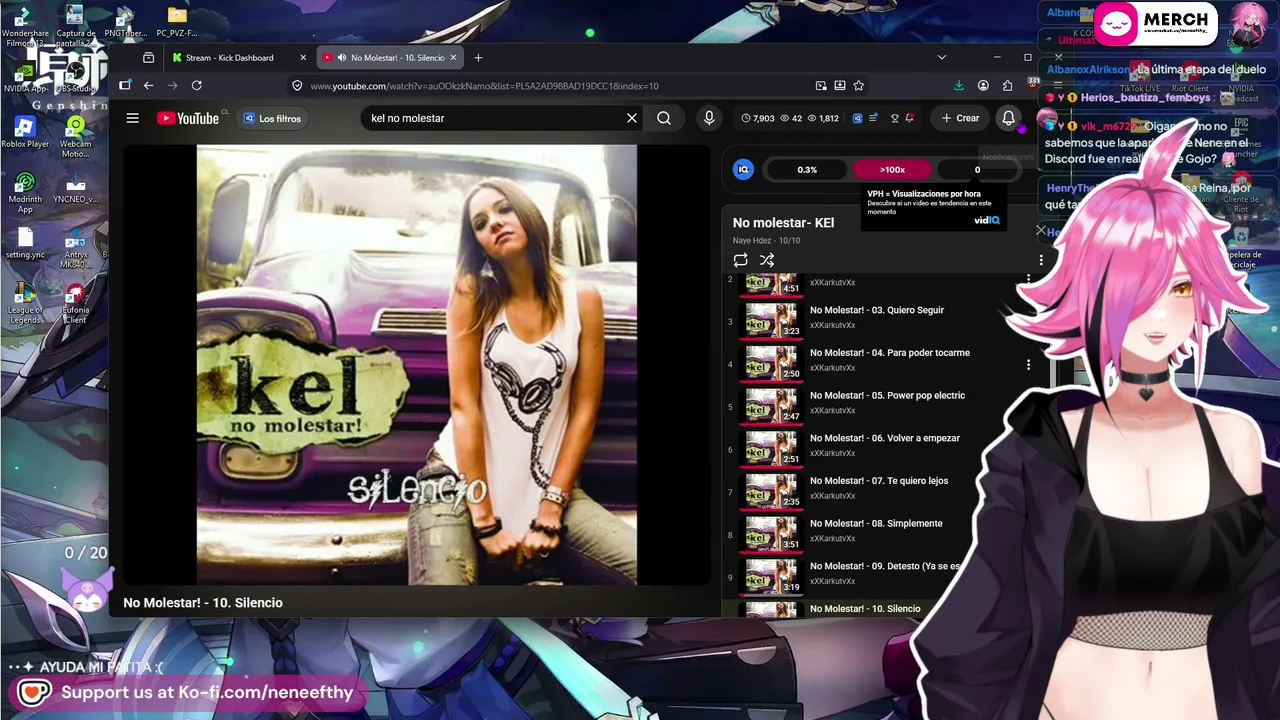Select the 'No Molestar! - 10. Silencio' tab
The image size is (1280, 720).
390,58
